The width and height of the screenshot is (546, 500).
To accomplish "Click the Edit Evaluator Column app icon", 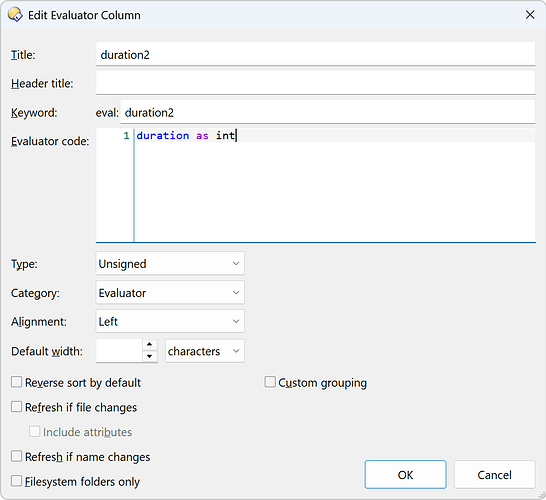I will 15,15.
